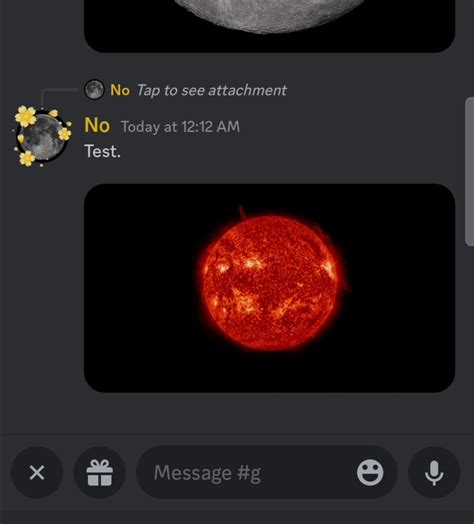Click the bottom yellow flower on avatar
The height and width of the screenshot is (524, 474).
pyautogui.click(x=27, y=158)
